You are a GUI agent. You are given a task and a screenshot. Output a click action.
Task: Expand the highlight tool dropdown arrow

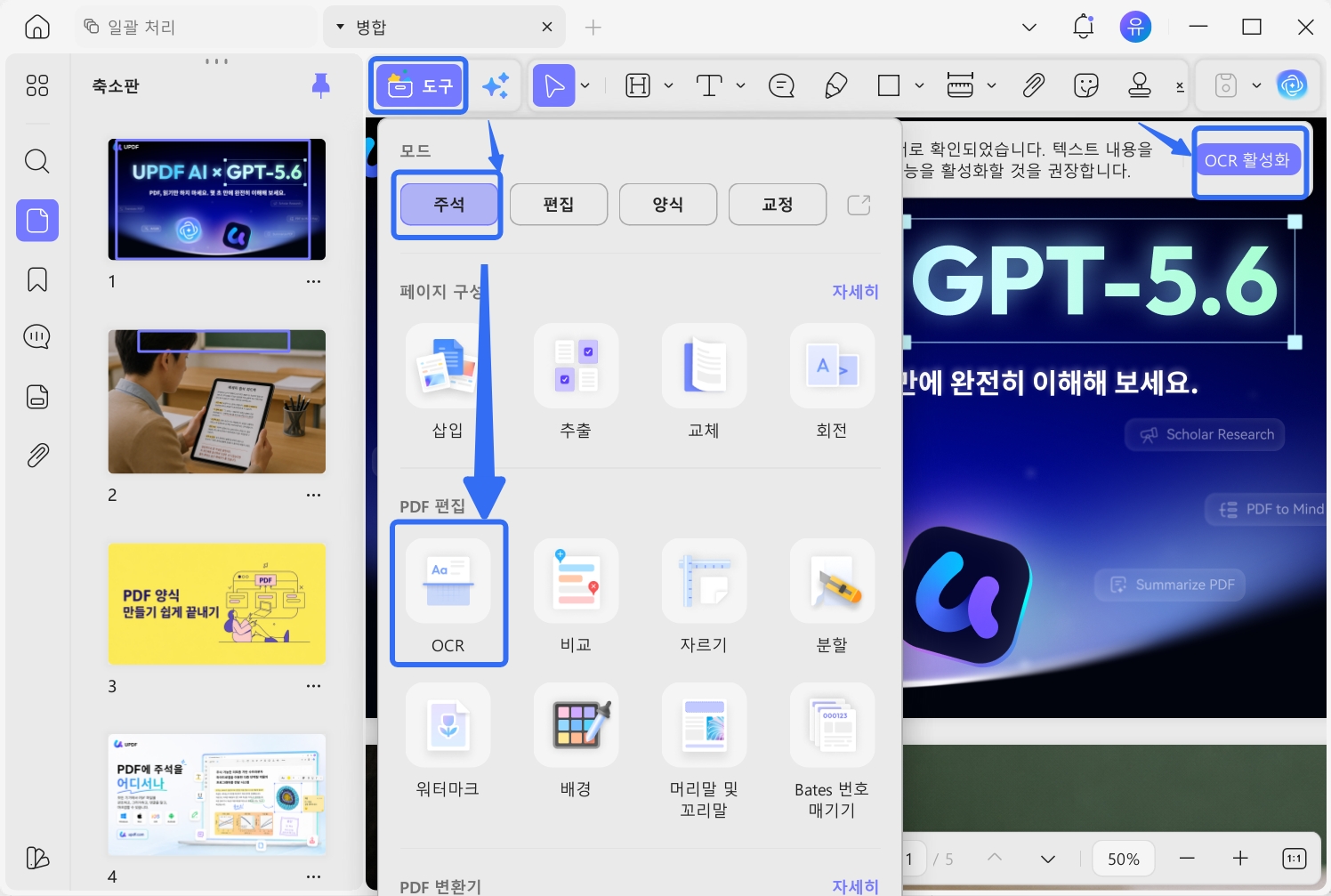(x=669, y=85)
